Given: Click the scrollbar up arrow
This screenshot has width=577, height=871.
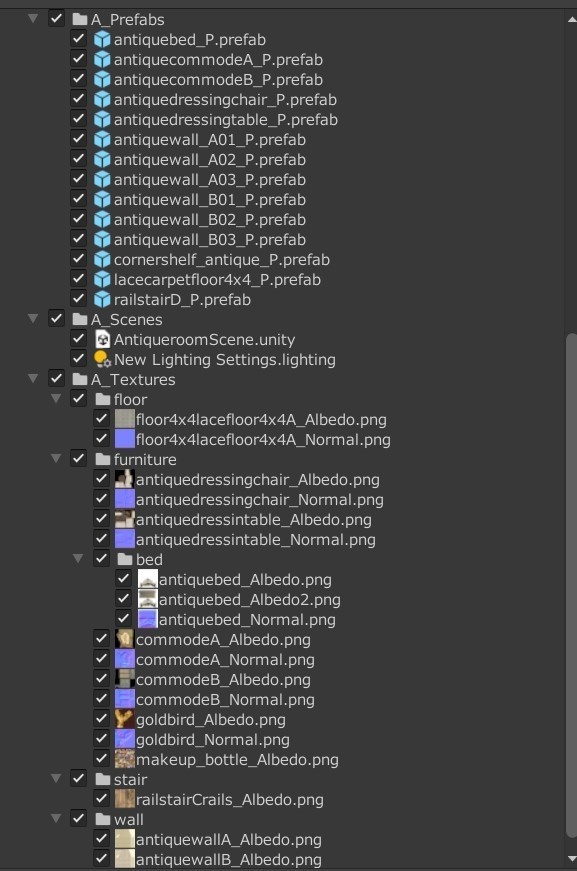Looking at the screenshot, I should (571, 19).
